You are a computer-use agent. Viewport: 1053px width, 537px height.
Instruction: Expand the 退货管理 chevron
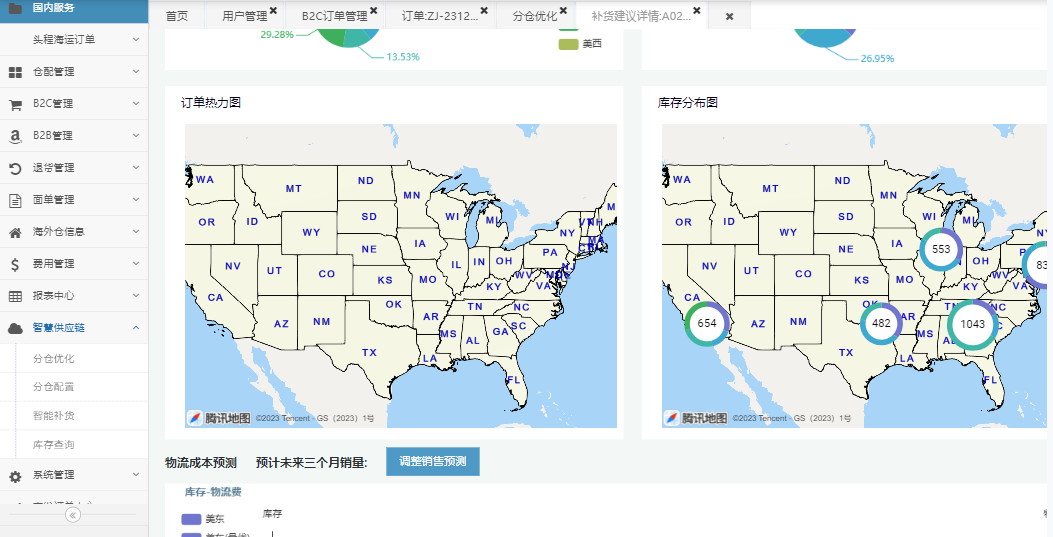click(x=136, y=167)
